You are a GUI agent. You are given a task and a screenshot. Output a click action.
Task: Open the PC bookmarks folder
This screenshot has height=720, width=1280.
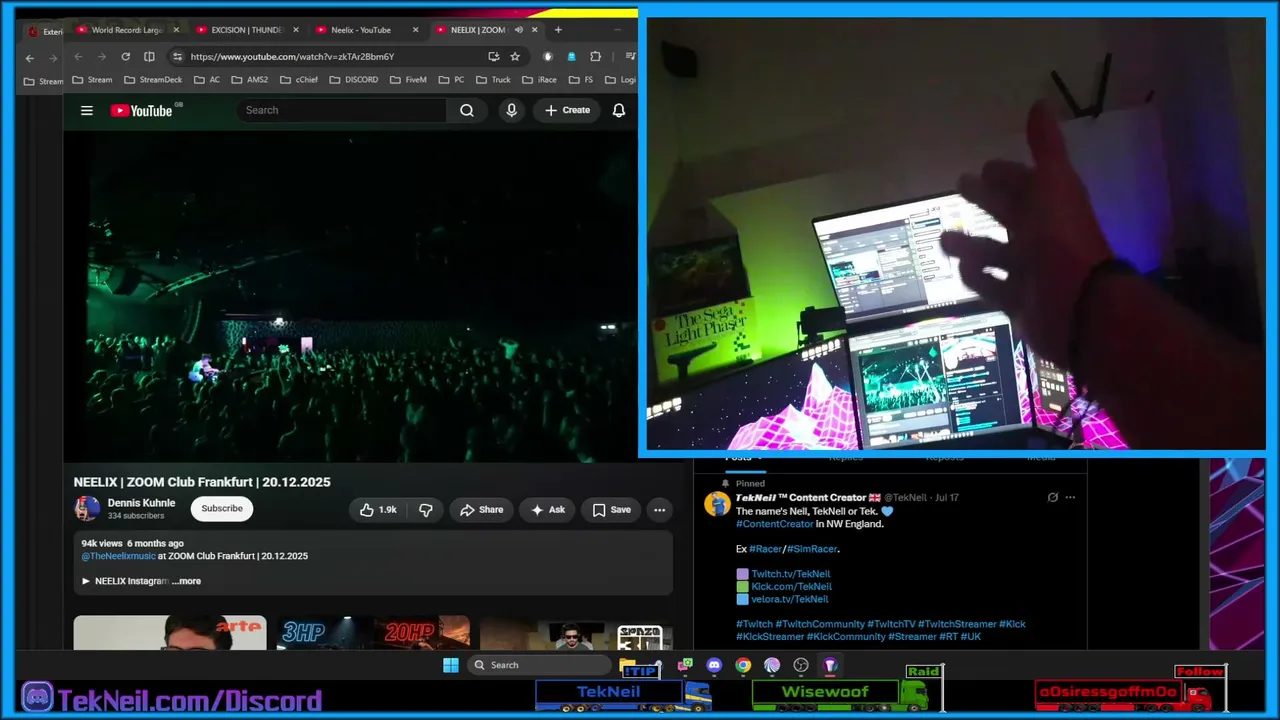(x=452, y=80)
